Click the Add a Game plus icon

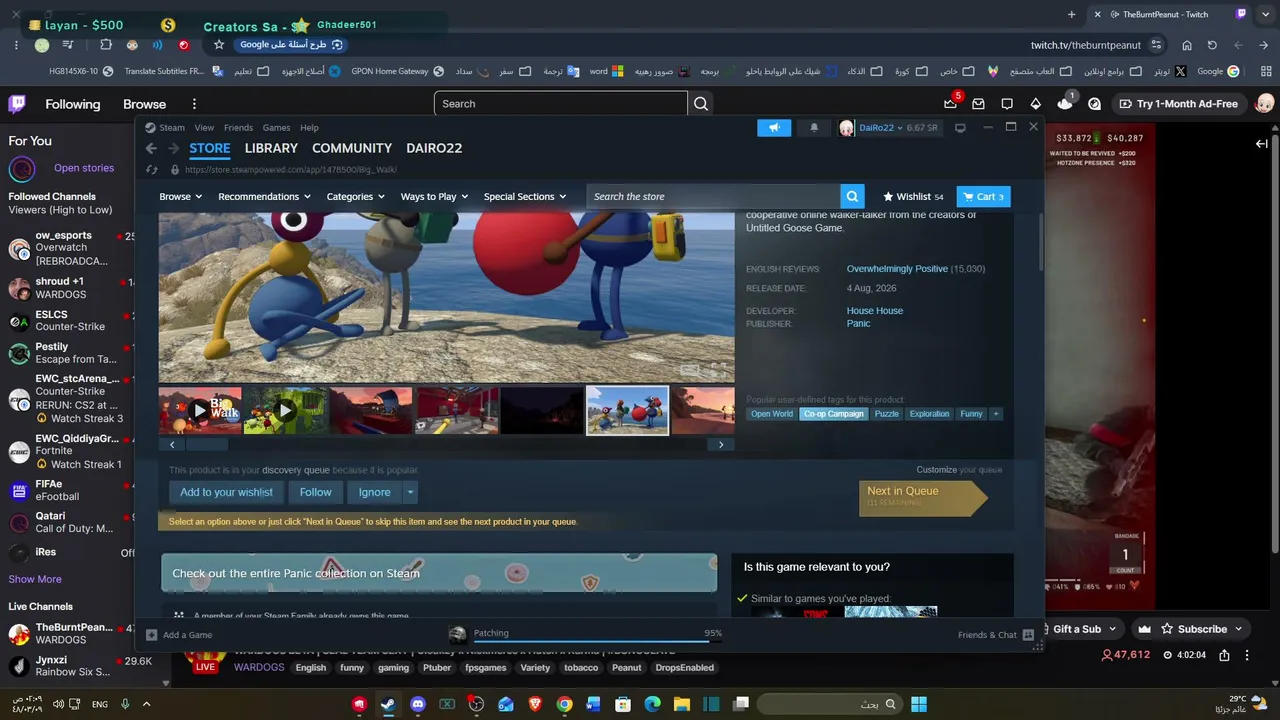coord(151,635)
